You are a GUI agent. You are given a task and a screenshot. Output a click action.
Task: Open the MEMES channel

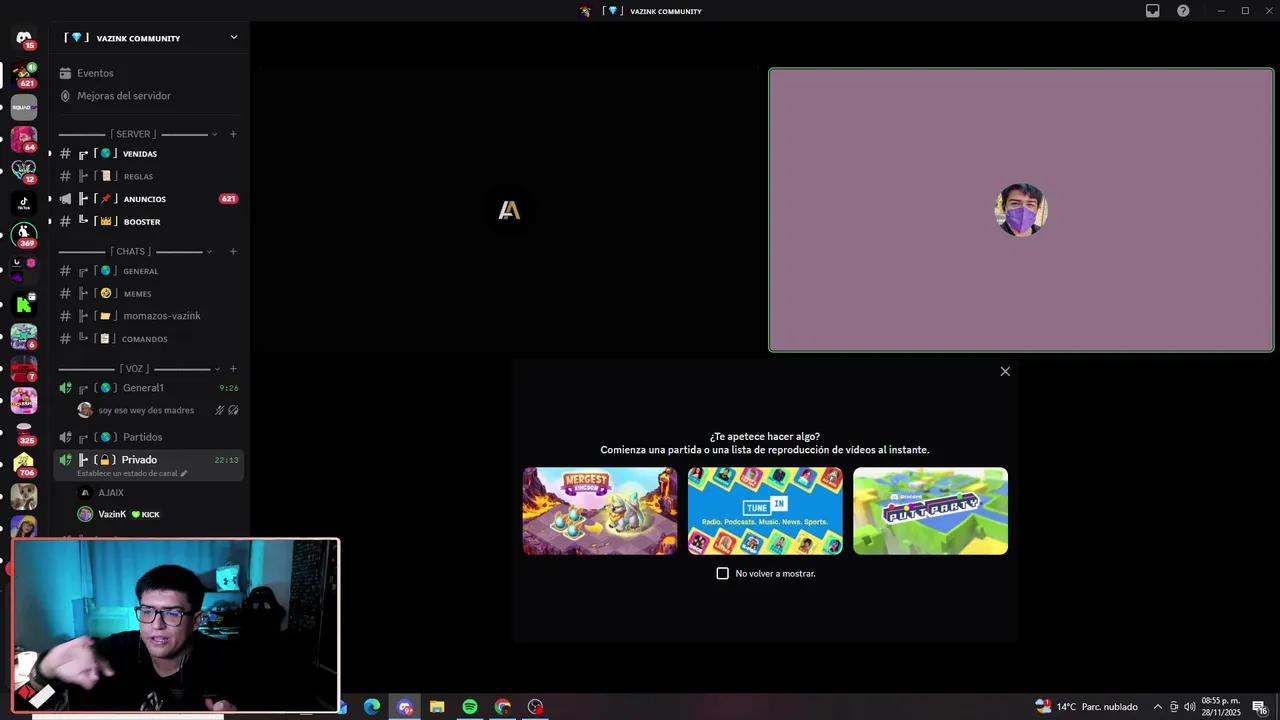click(150, 293)
